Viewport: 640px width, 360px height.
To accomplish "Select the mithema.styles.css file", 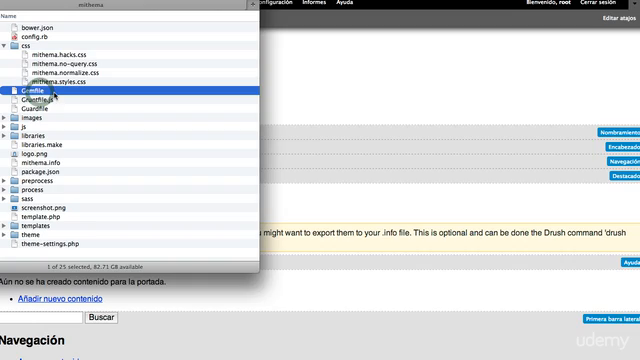I will tap(59, 82).
